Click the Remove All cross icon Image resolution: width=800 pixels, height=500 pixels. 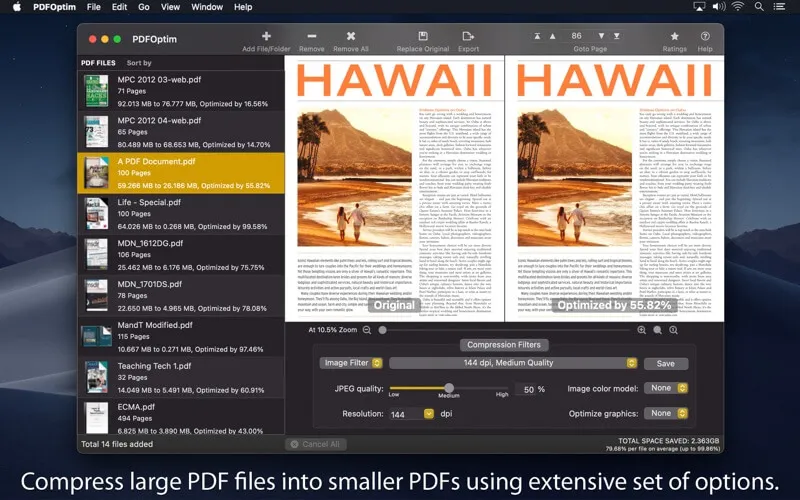(351, 36)
